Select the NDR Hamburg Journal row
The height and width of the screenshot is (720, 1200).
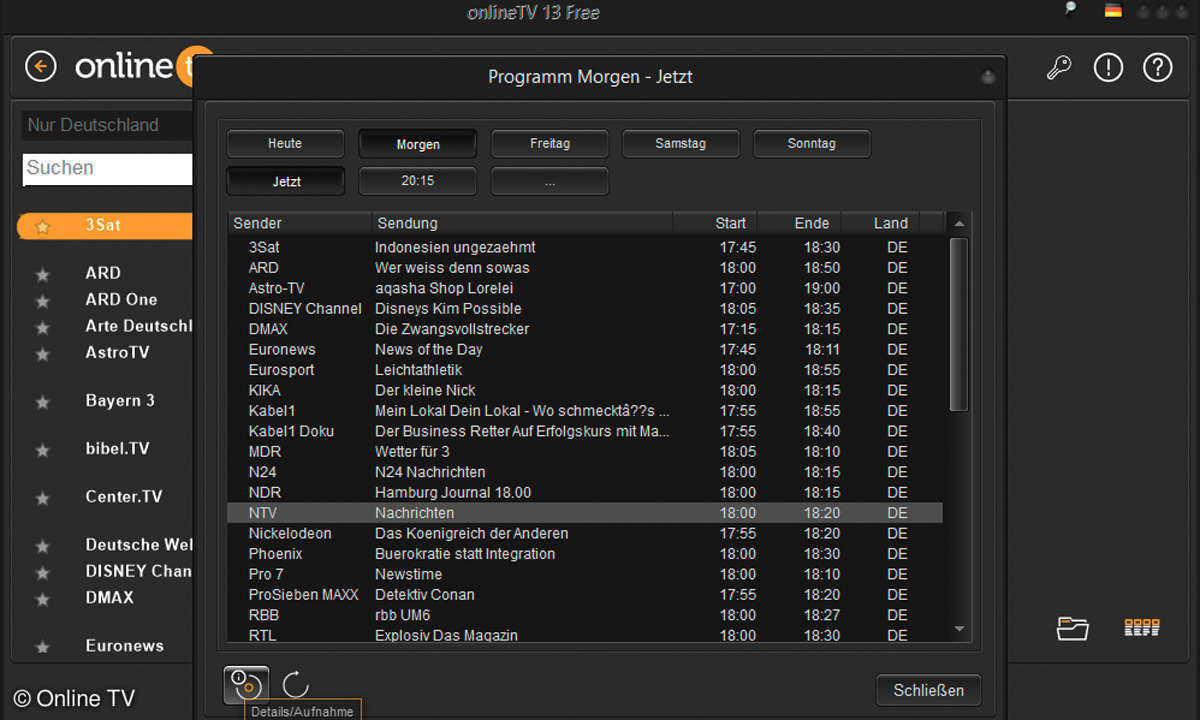coord(585,492)
